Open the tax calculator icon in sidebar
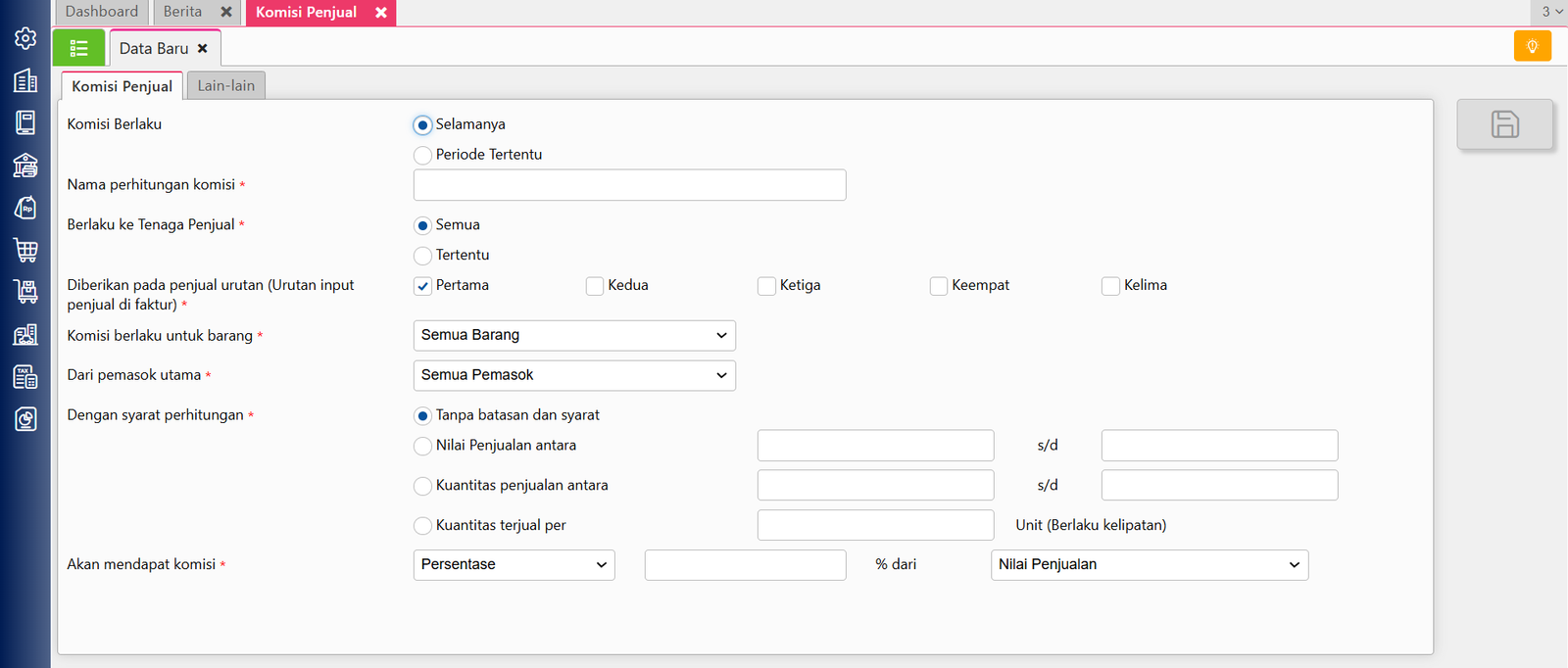The image size is (1568, 668). tap(25, 377)
